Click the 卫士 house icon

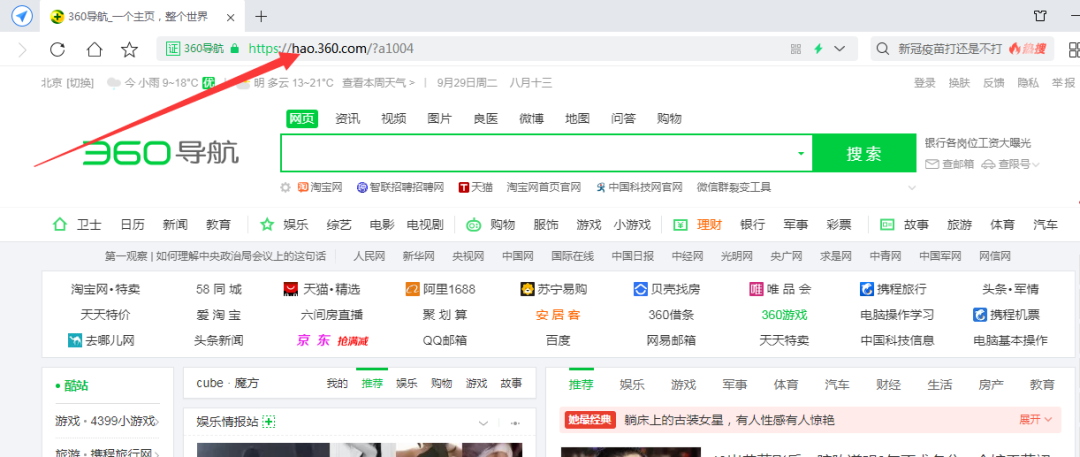click(x=60, y=224)
